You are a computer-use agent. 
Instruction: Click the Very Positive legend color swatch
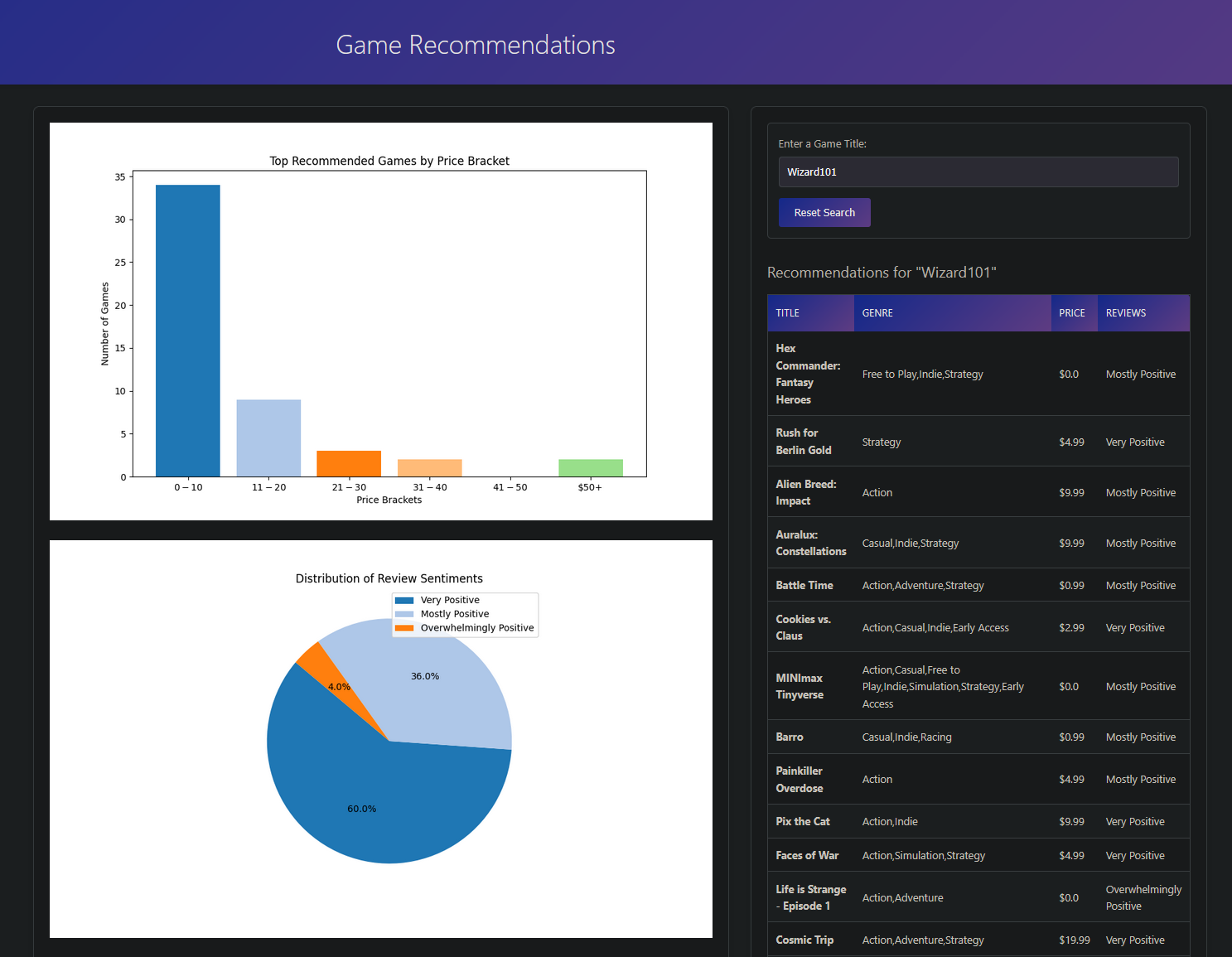404,601
